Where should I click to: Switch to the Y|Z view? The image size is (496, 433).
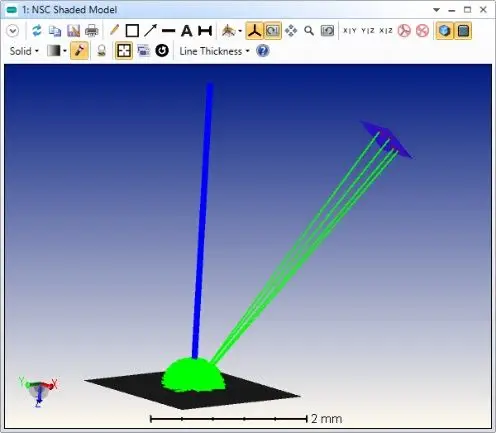pos(368,31)
